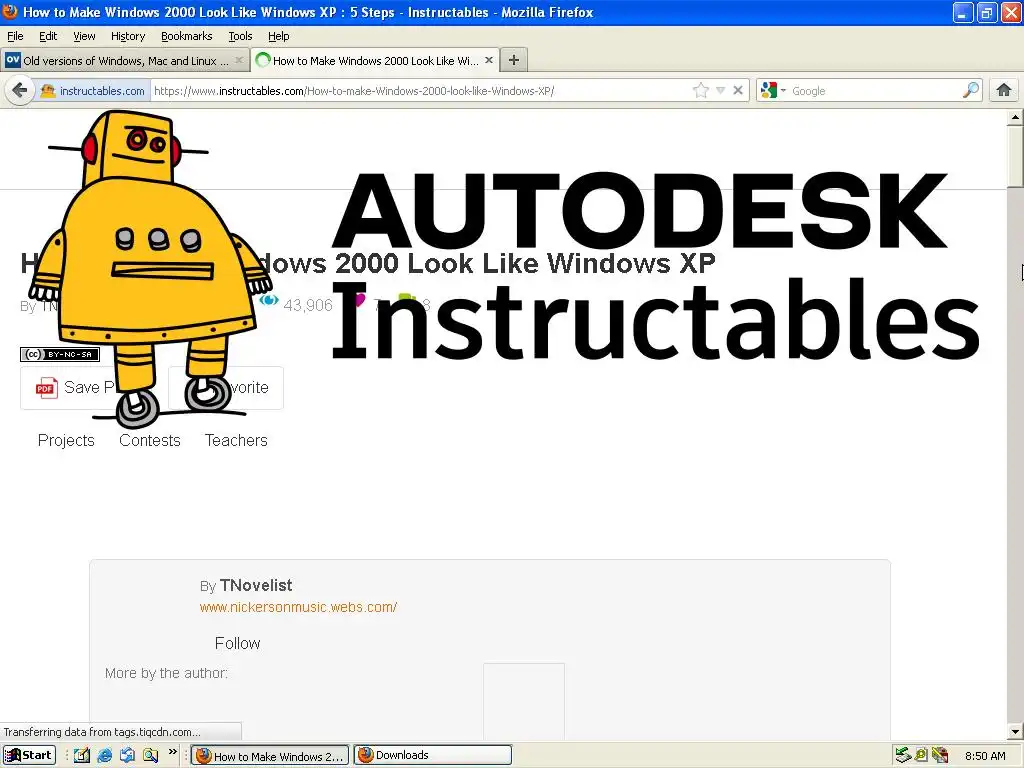The width and height of the screenshot is (1024, 768).
Task: Switch to Downloads window in taskbar
Action: tap(433, 755)
